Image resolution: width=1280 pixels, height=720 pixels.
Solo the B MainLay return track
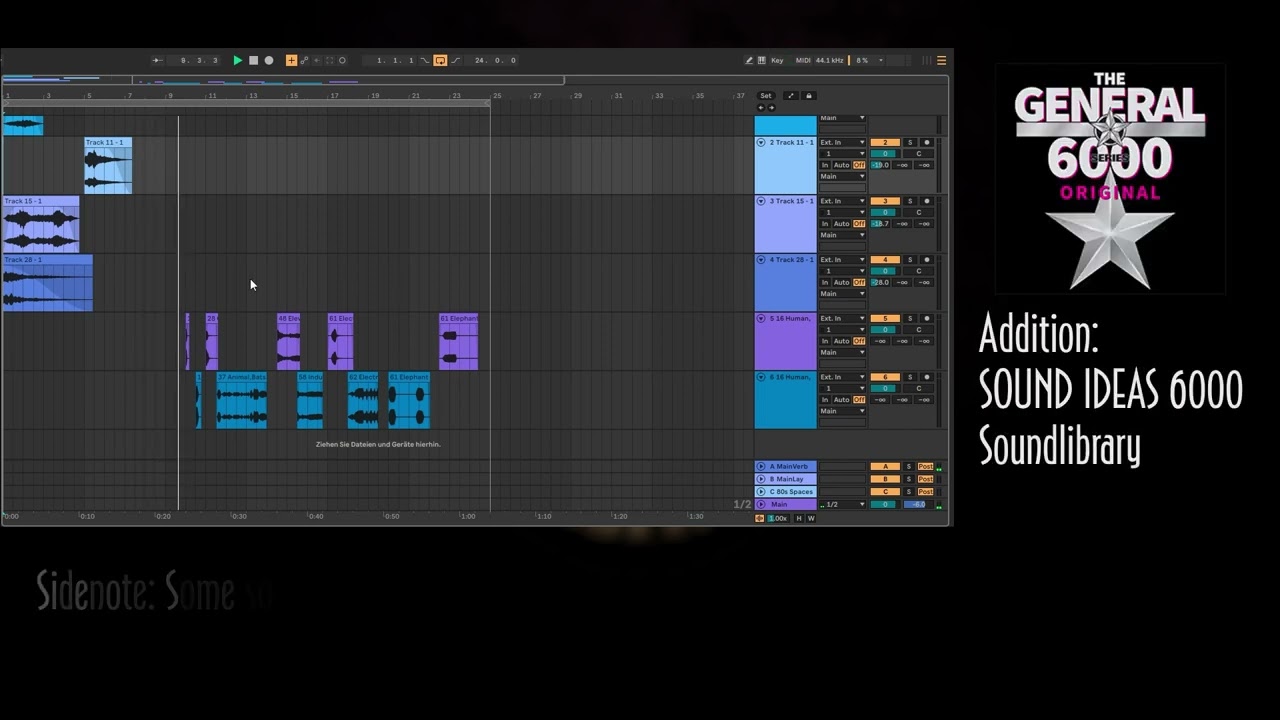click(909, 479)
